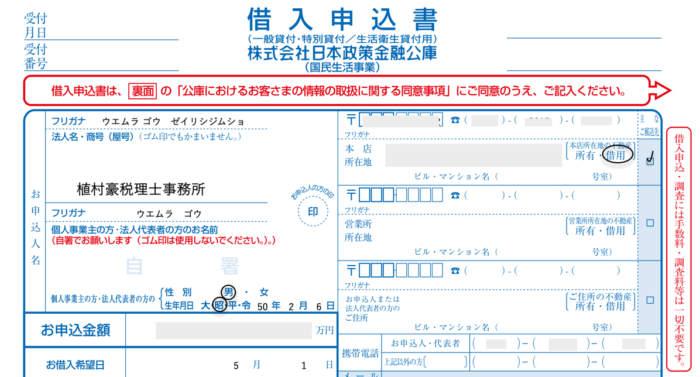The height and width of the screenshot is (377, 700).
Task: Click the red 自署でお願いします instruction
Action: tap(163, 240)
